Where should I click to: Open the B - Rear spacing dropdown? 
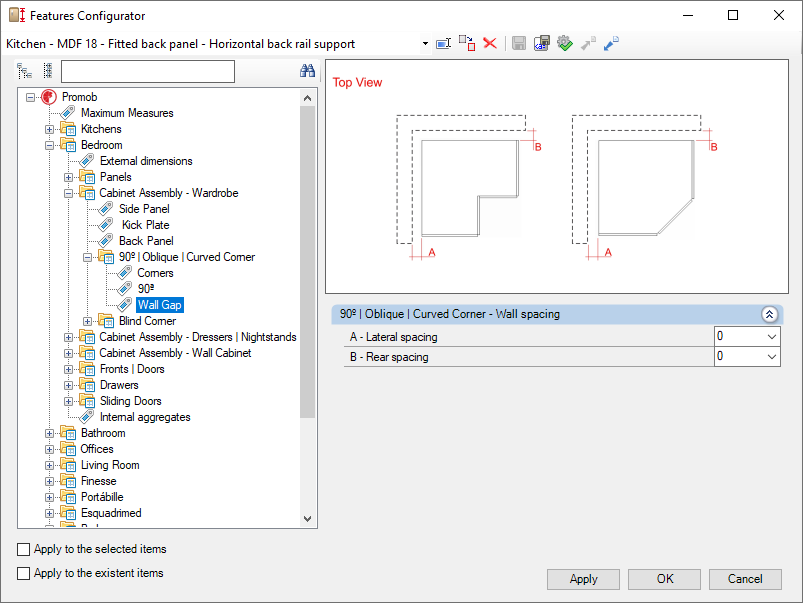point(770,357)
